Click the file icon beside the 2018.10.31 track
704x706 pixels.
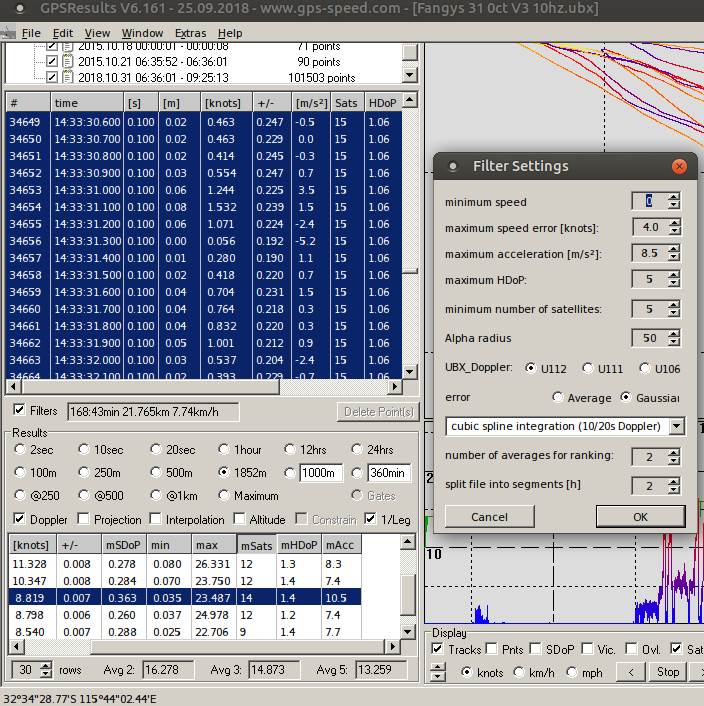tap(67, 77)
